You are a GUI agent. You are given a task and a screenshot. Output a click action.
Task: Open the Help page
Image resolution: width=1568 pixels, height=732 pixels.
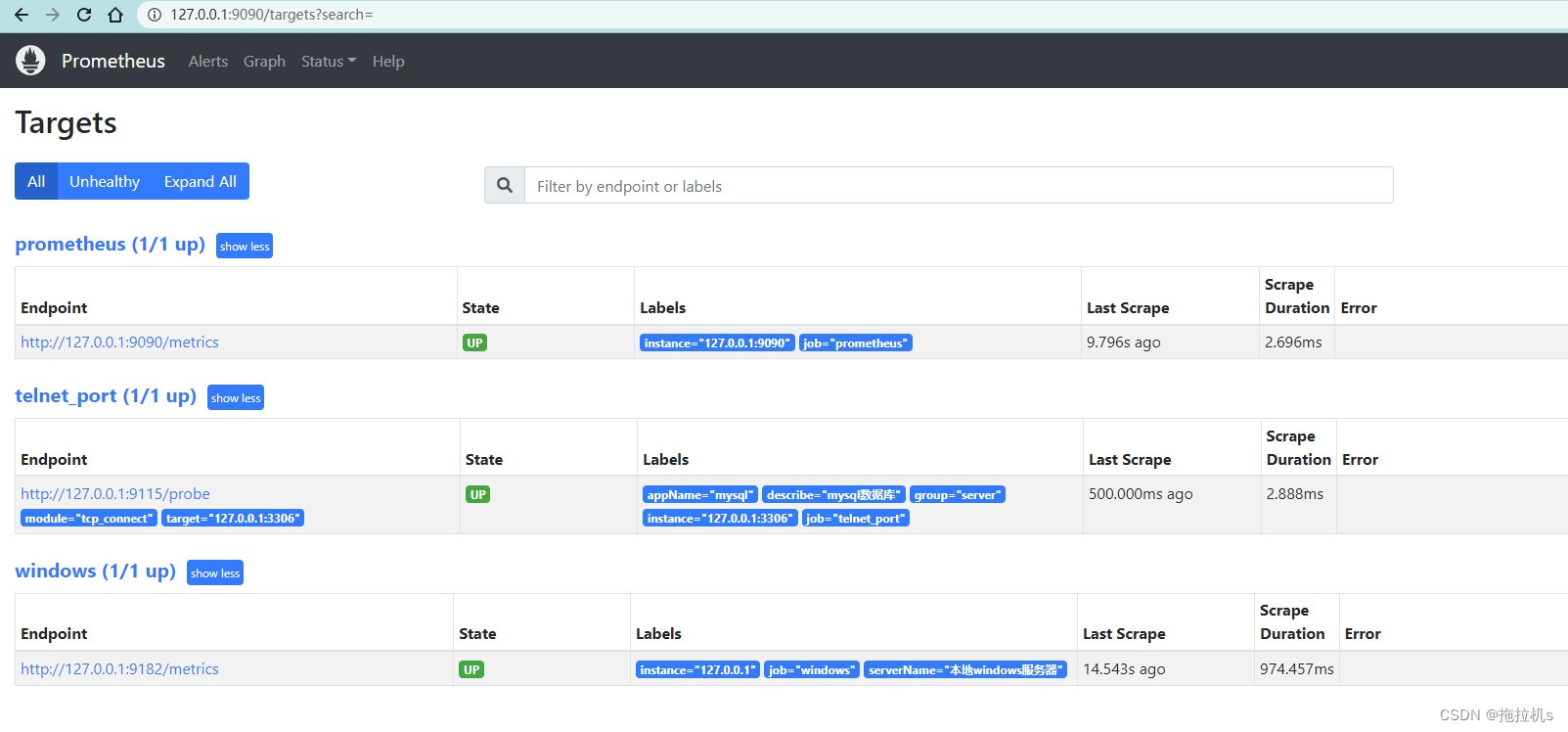coord(388,61)
